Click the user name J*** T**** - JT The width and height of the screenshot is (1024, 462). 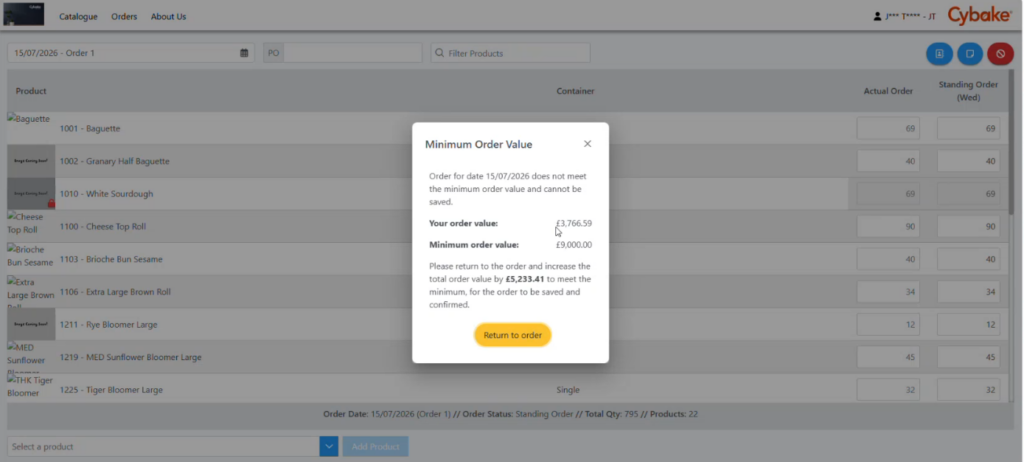pos(911,16)
